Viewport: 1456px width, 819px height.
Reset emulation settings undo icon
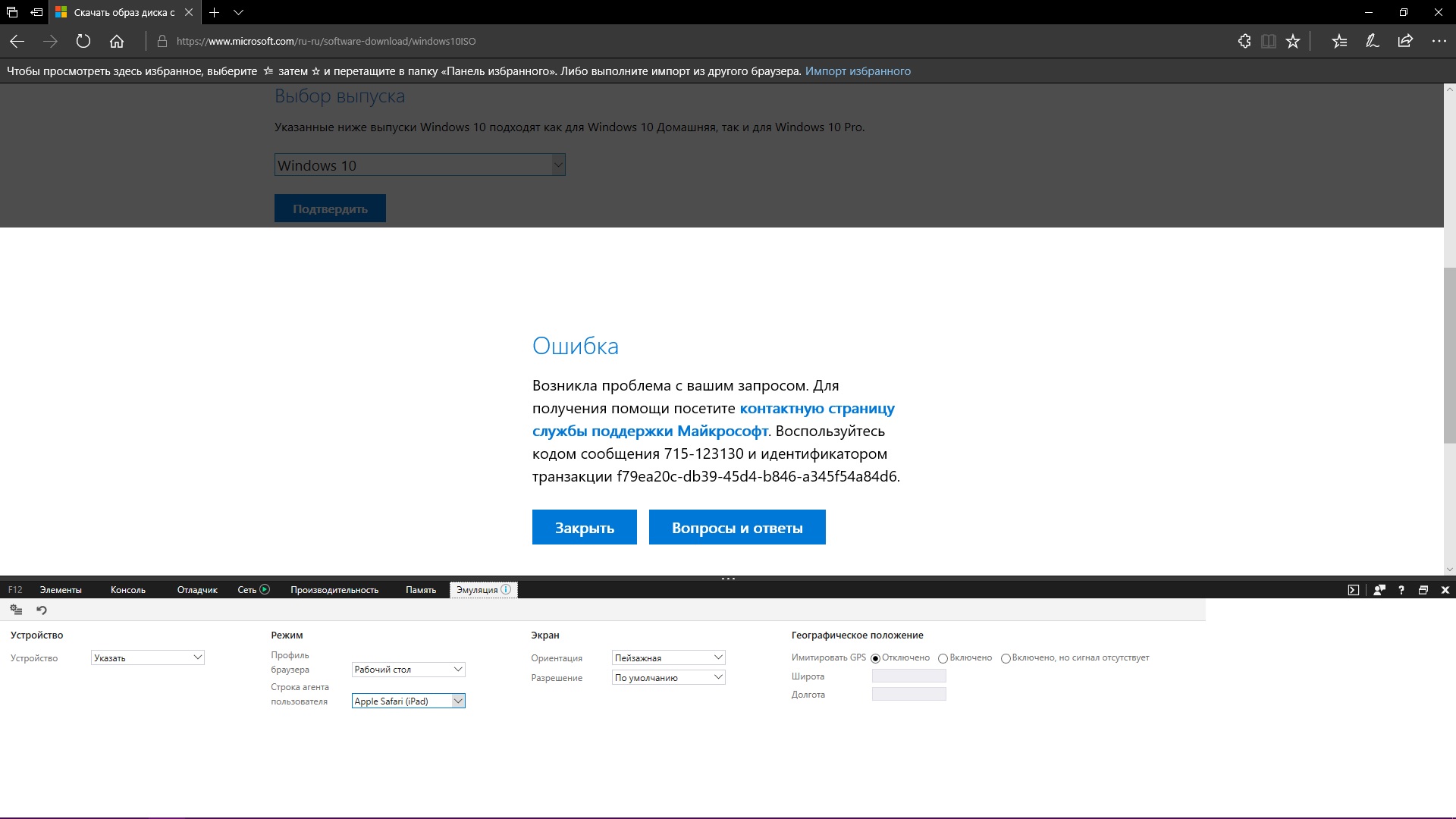[x=42, y=610]
